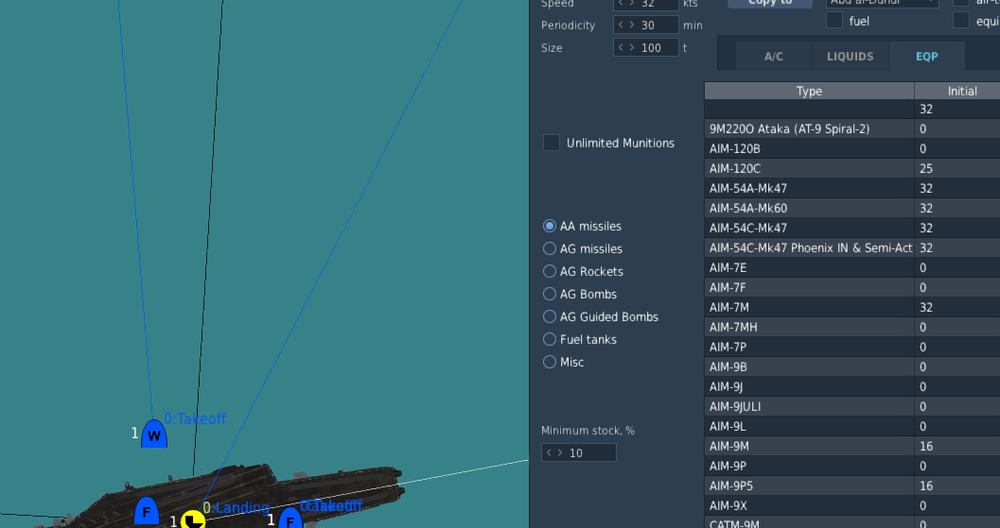Image resolution: width=1000 pixels, height=528 pixels.
Task: Select AA missiles radio button
Action: [x=549, y=226]
